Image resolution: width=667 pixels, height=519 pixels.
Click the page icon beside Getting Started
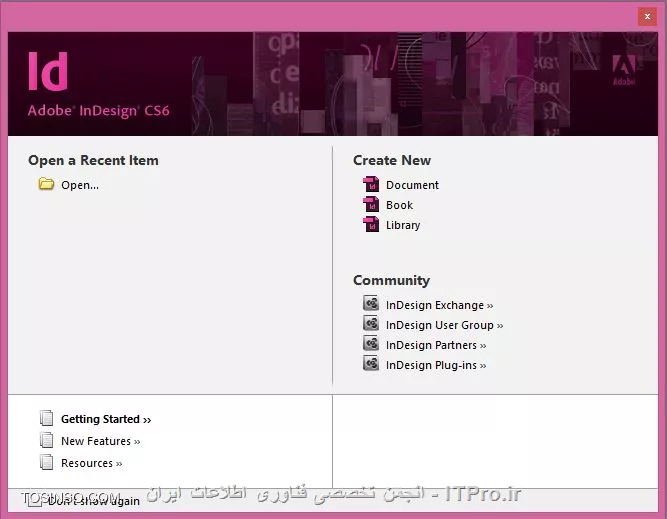coord(46,418)
